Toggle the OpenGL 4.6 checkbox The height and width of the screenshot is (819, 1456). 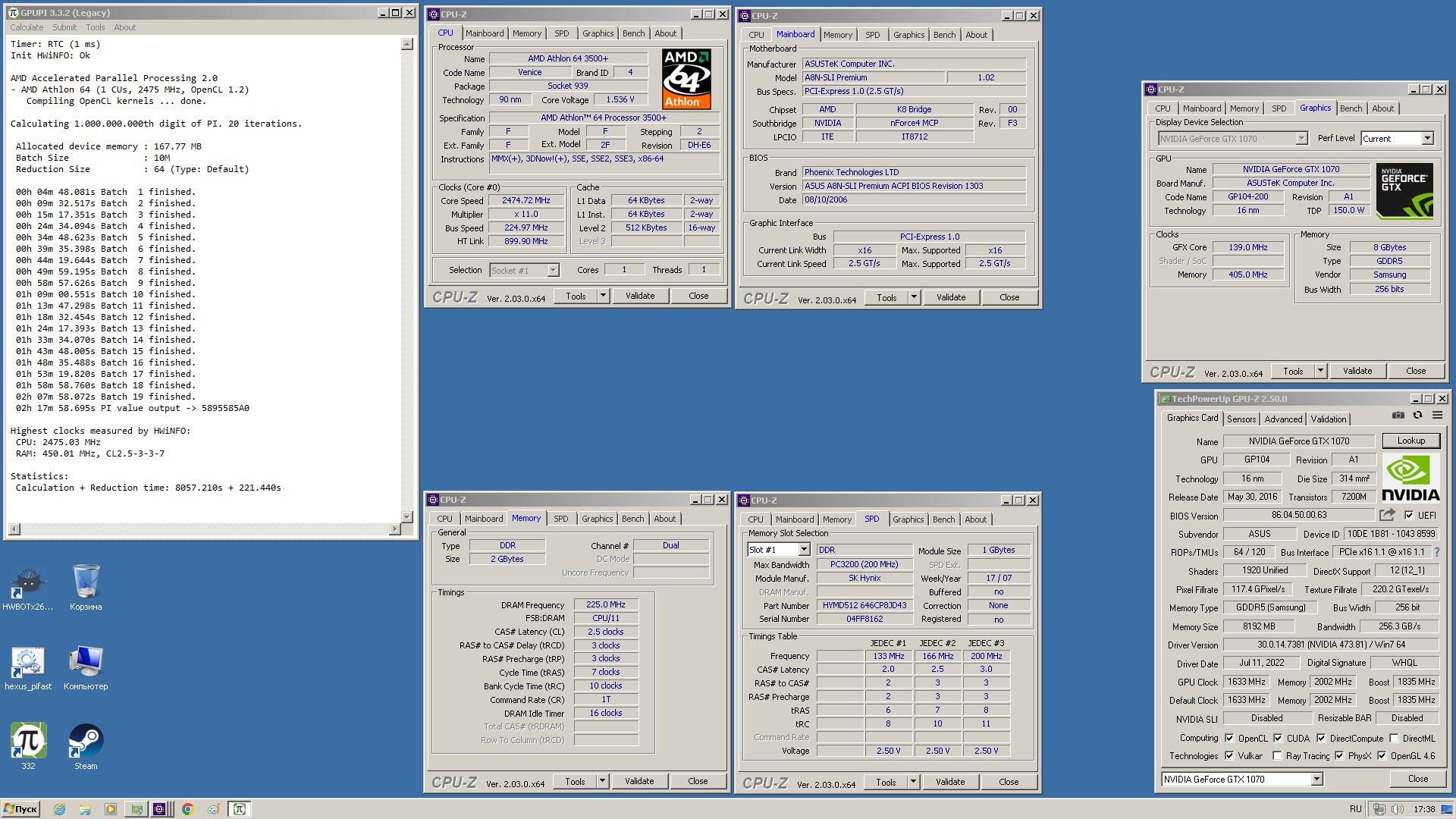1382,756
